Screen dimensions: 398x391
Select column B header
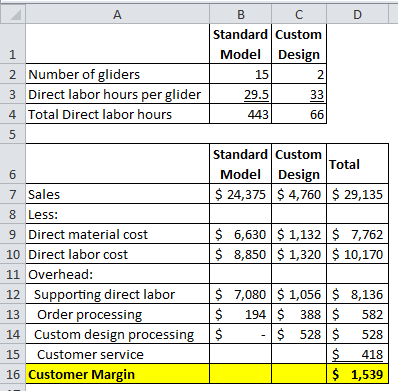[x=240, y=14]
